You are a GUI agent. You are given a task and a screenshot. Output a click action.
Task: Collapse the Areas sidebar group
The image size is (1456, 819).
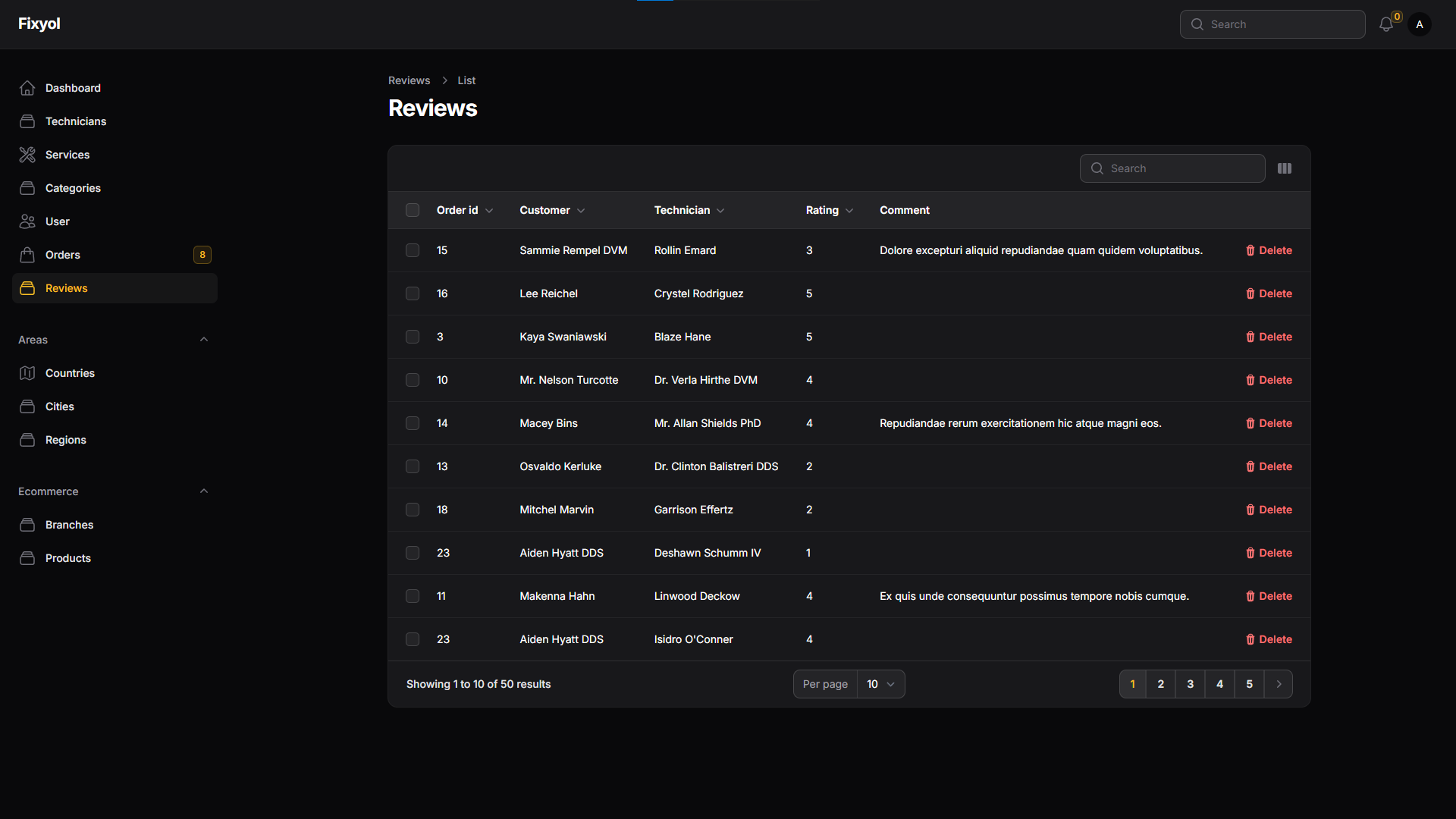click(x=204, y=340)
